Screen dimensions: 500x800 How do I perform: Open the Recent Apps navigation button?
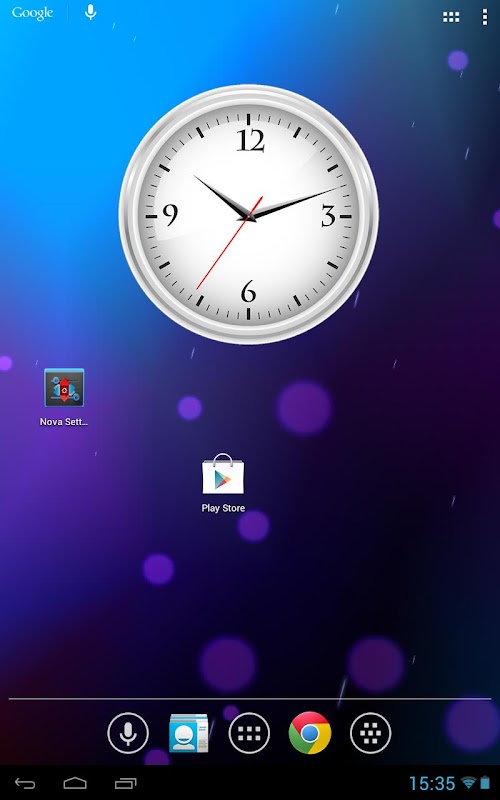pos(126,783)
